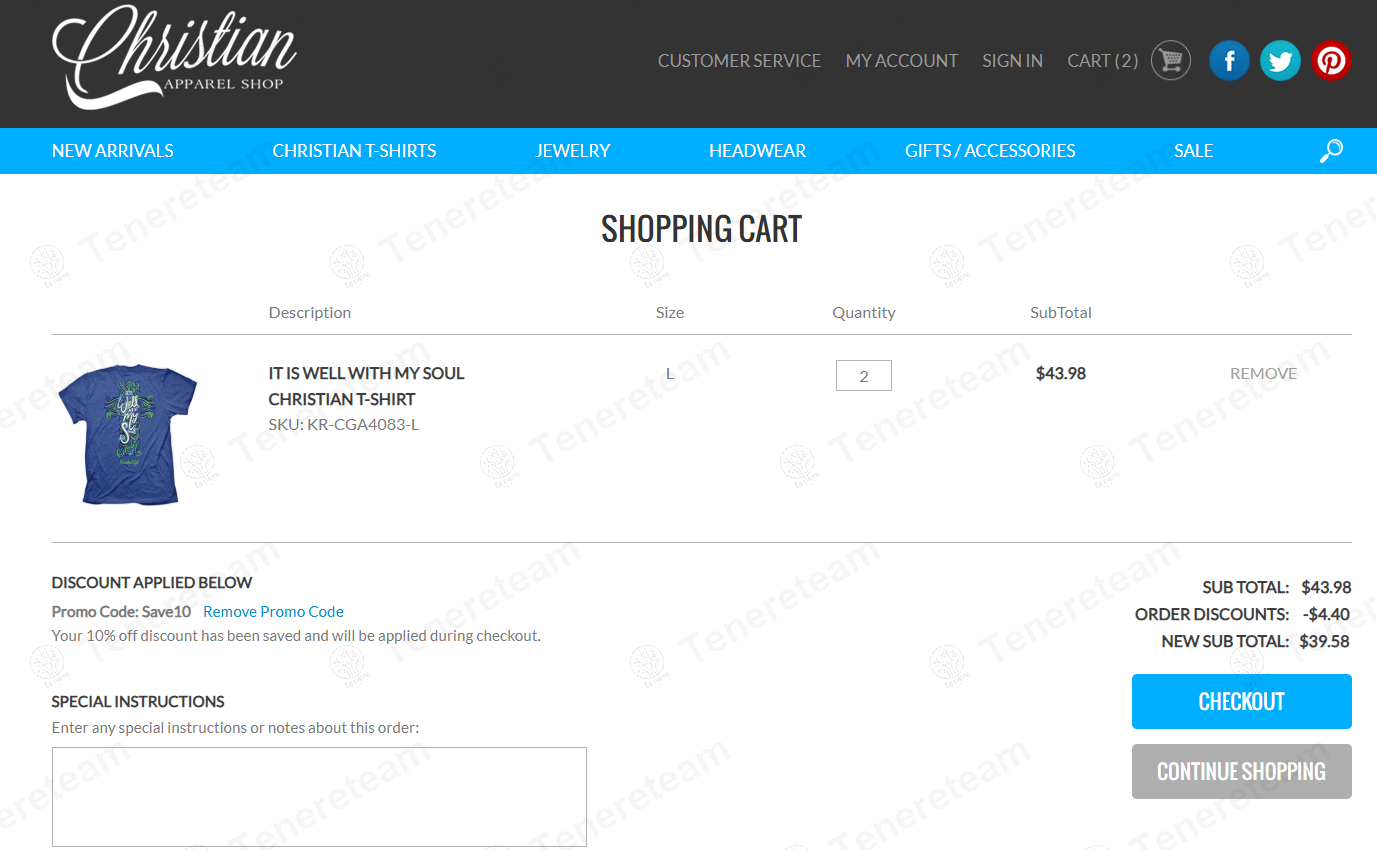The width and height of the screenshot is (1377, 850).
Task: Open New Arrivals menu
Action: 113,151
